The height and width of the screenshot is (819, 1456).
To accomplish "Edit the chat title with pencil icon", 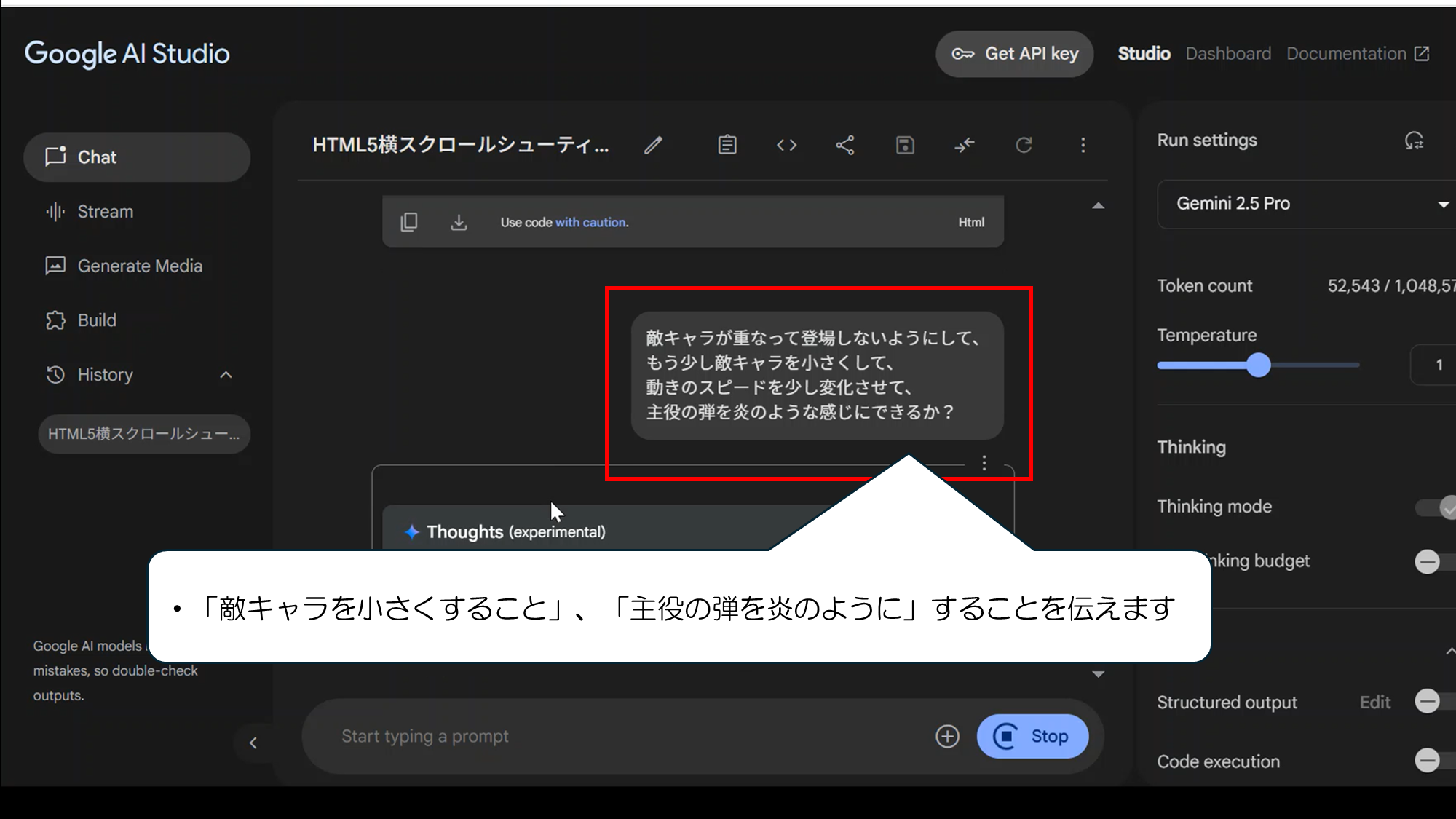I will click(x=653, y=145).
